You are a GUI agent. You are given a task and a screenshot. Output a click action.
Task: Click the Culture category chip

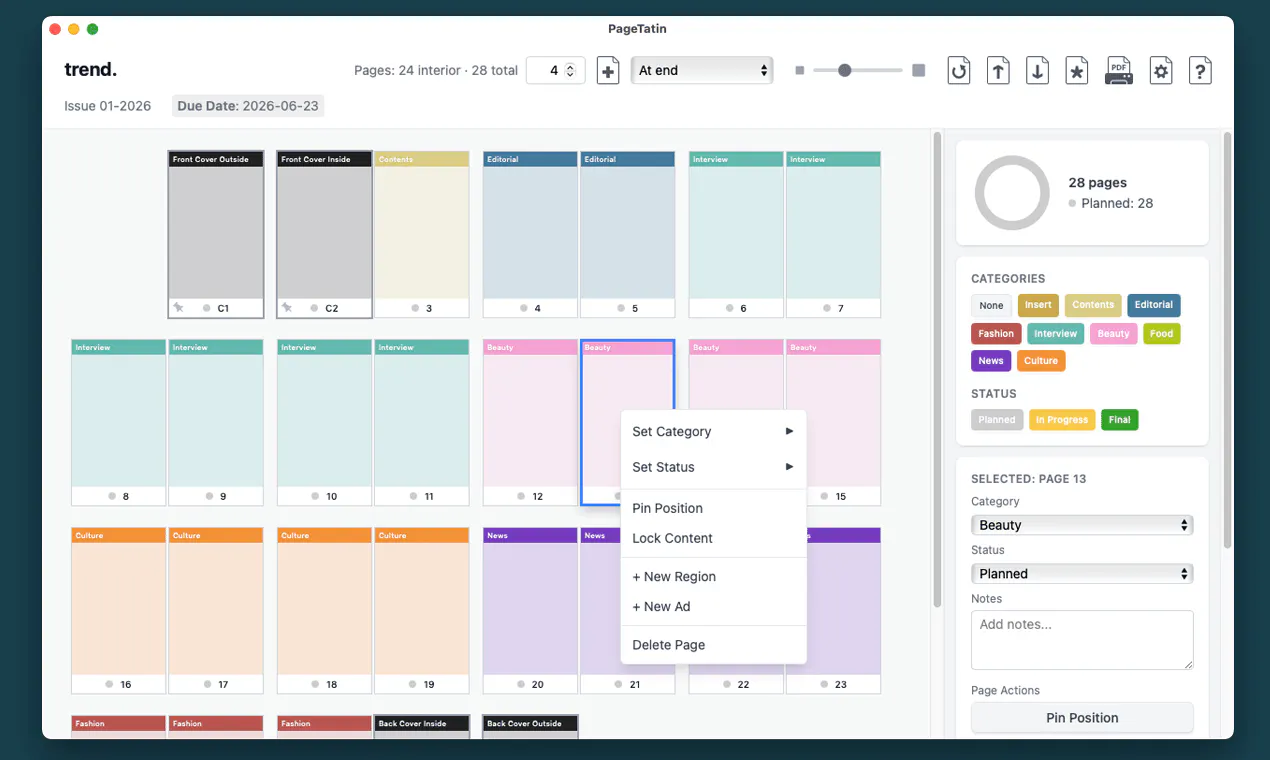click(x=1041, y=361)
